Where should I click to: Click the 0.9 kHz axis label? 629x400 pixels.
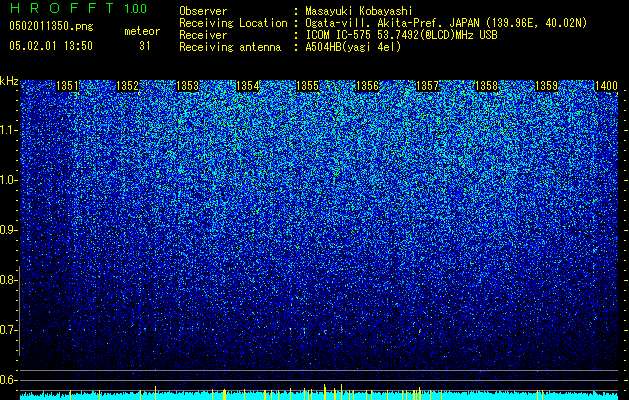pyautogui.click(x=8, y=230)
